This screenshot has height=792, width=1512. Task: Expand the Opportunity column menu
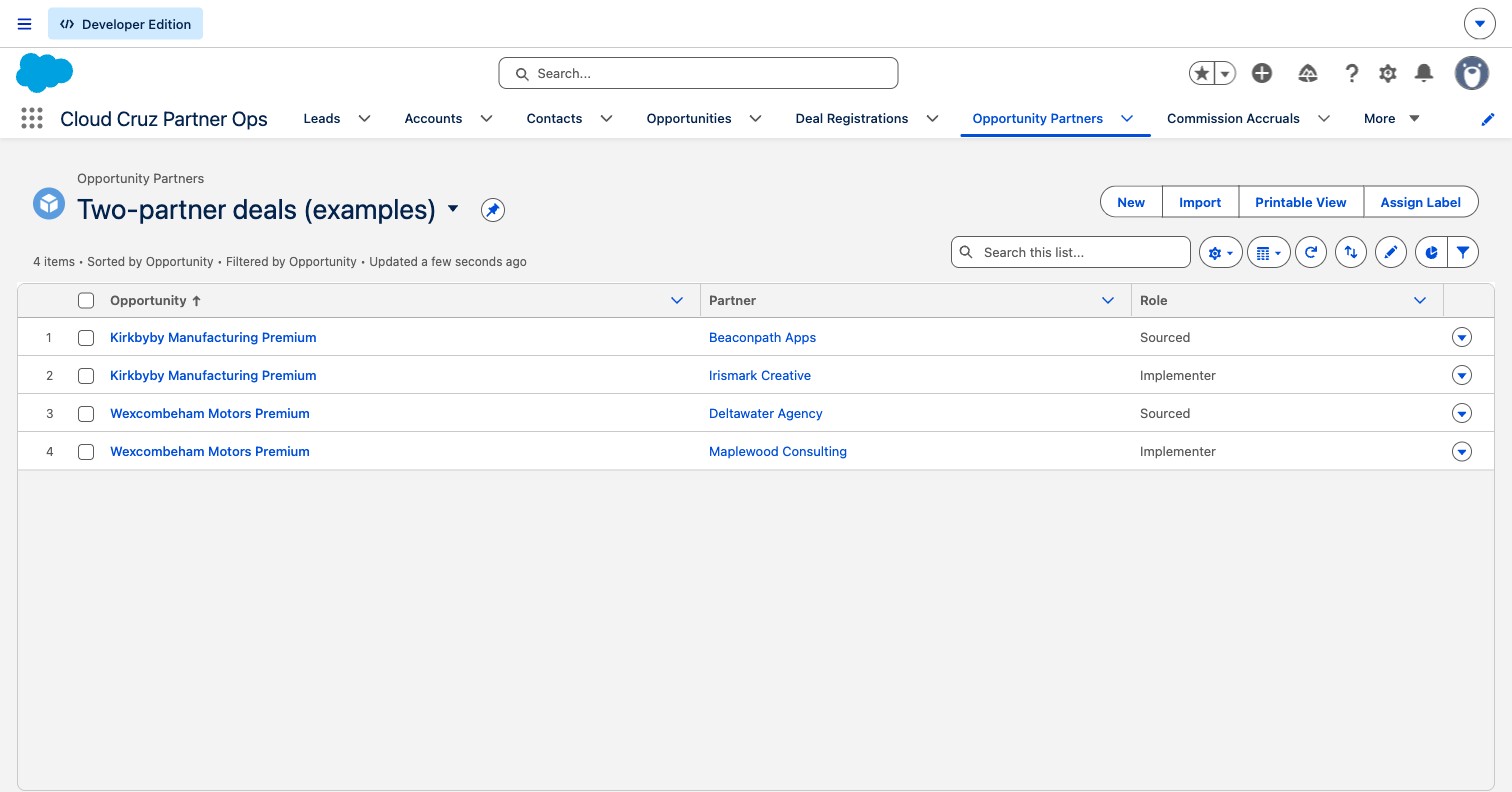tap(677, 300)
